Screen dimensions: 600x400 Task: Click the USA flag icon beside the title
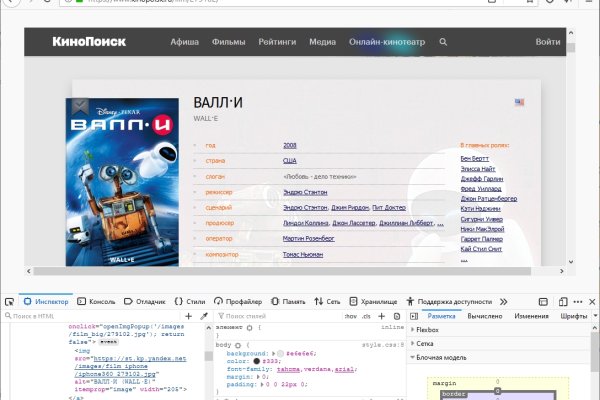pos(519,102)
